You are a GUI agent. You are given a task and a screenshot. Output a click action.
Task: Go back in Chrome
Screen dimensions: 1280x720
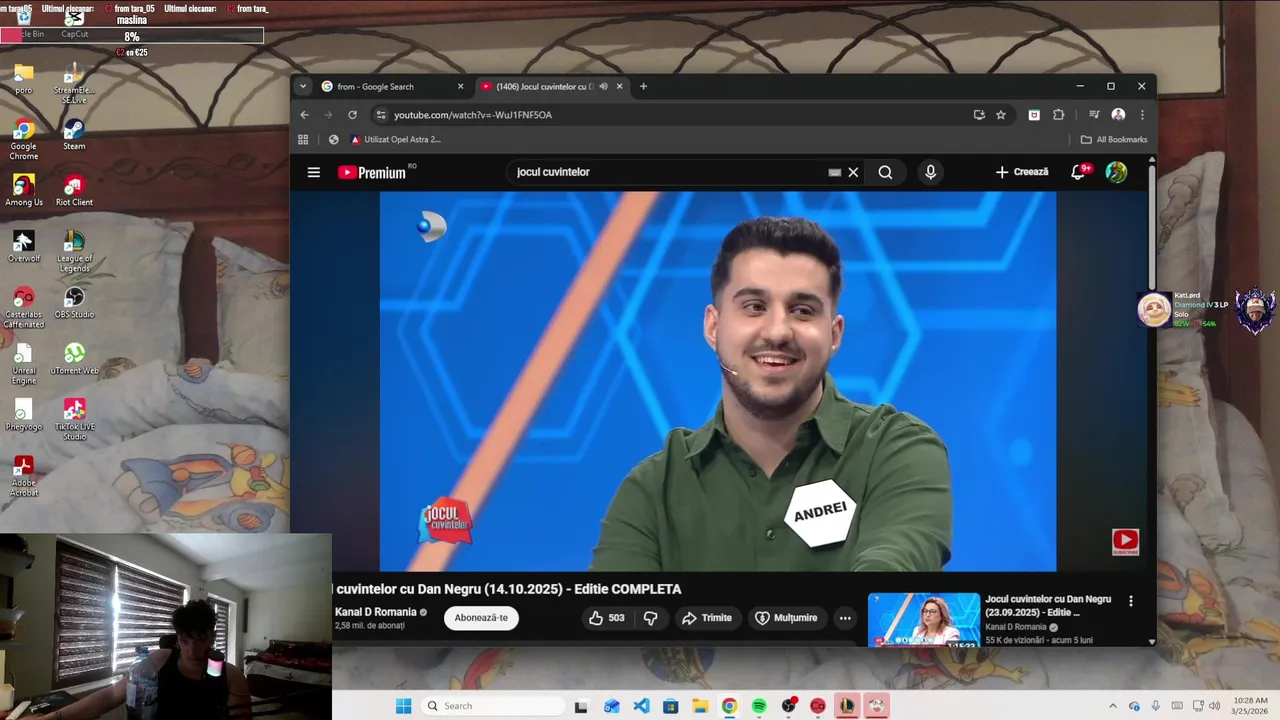(304, 115)
